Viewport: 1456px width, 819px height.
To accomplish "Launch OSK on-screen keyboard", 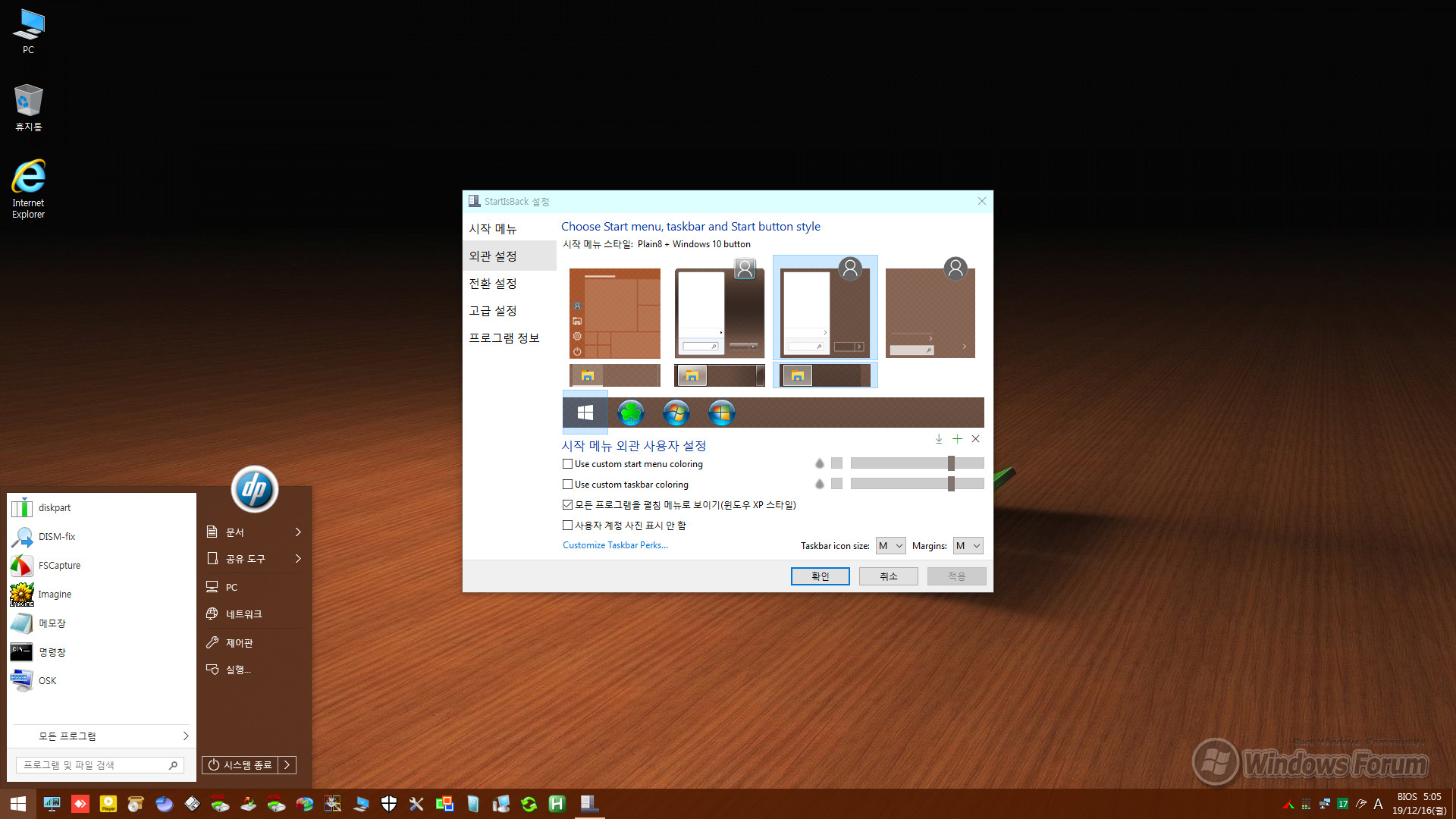I will pos(102,681).
